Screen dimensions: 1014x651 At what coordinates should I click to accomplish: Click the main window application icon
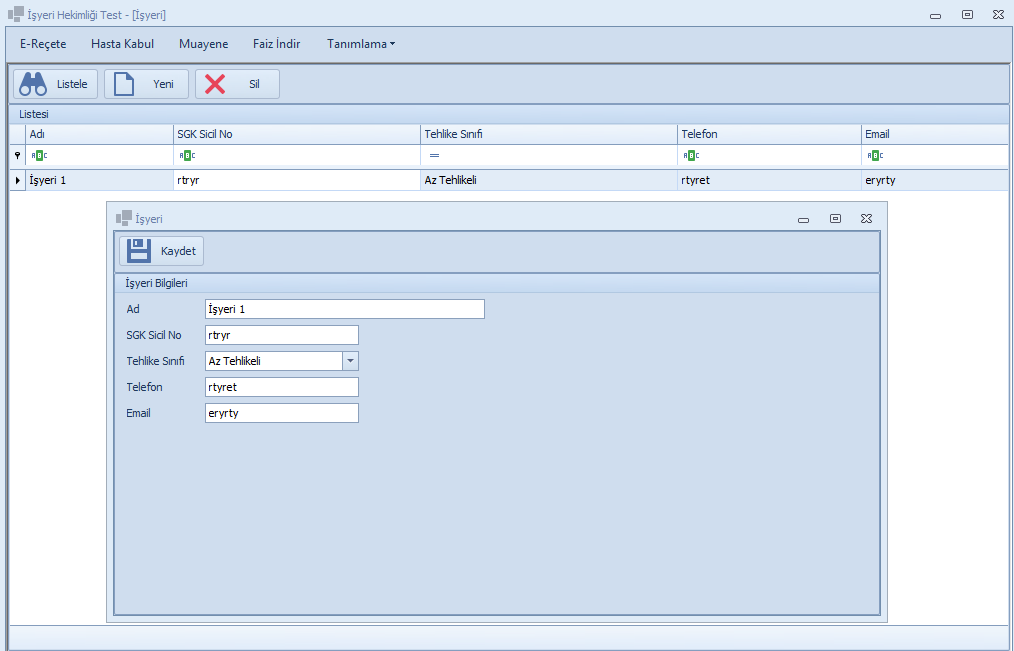[16, 14]
